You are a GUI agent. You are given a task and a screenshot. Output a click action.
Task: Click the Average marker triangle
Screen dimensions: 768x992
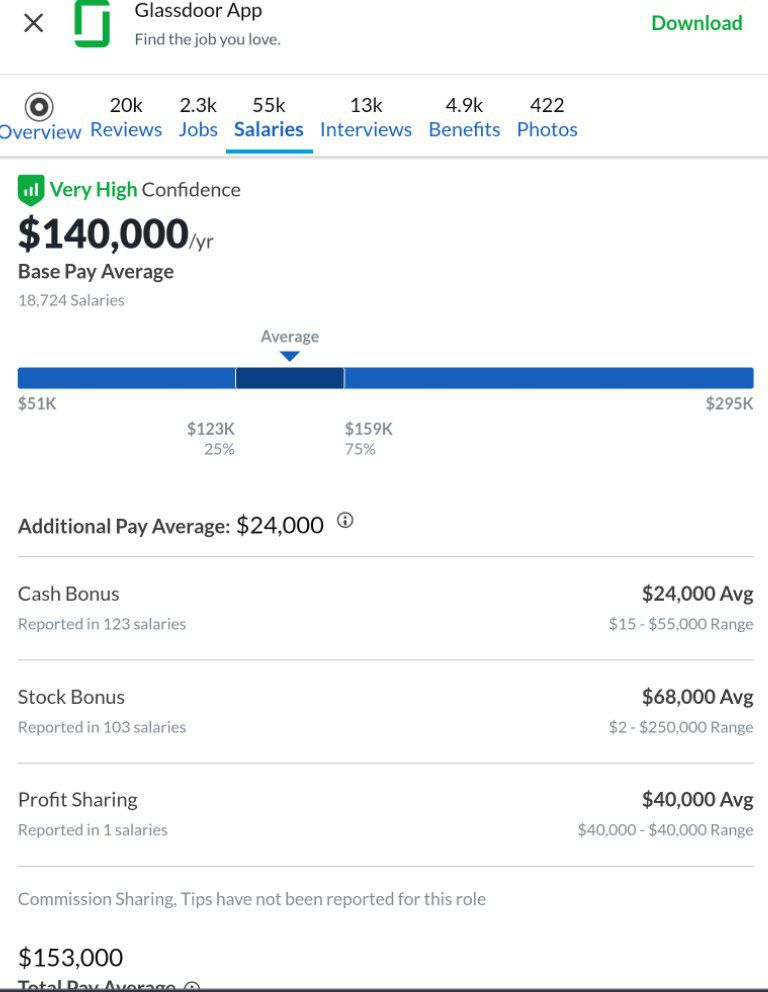pyautogui.click(x=290, y=356)
